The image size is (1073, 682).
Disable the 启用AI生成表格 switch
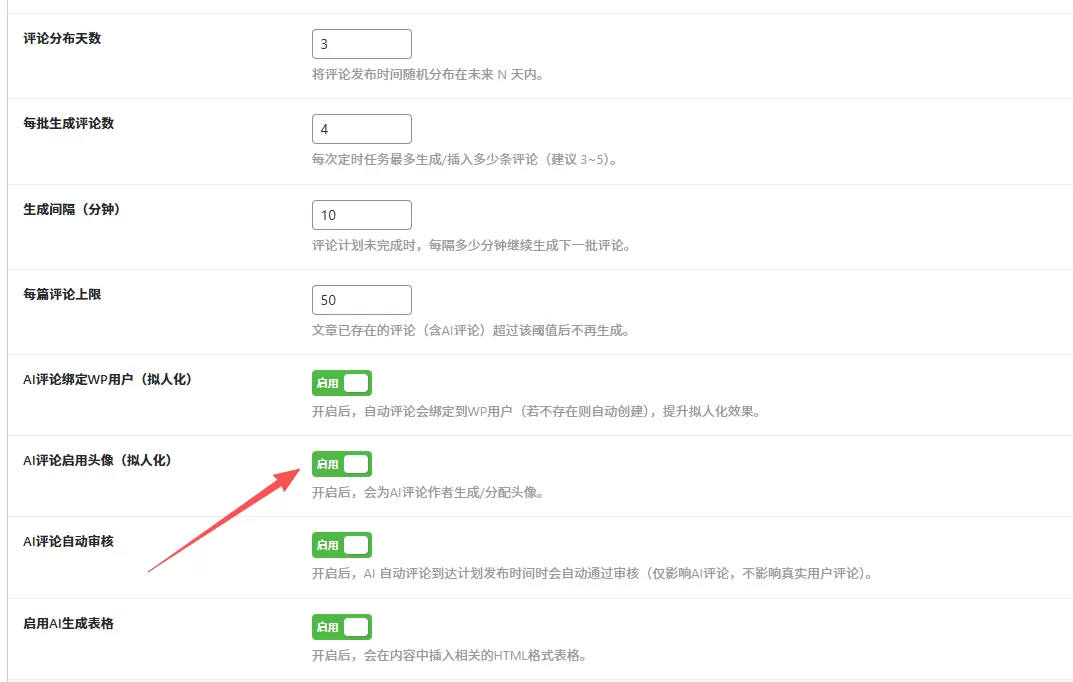[341, 626]
